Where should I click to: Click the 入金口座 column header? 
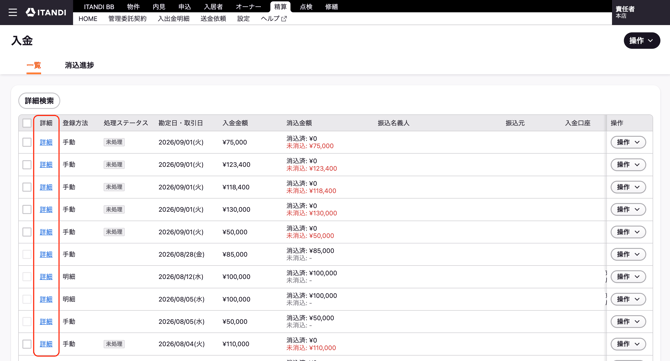[x=578, y=123]
